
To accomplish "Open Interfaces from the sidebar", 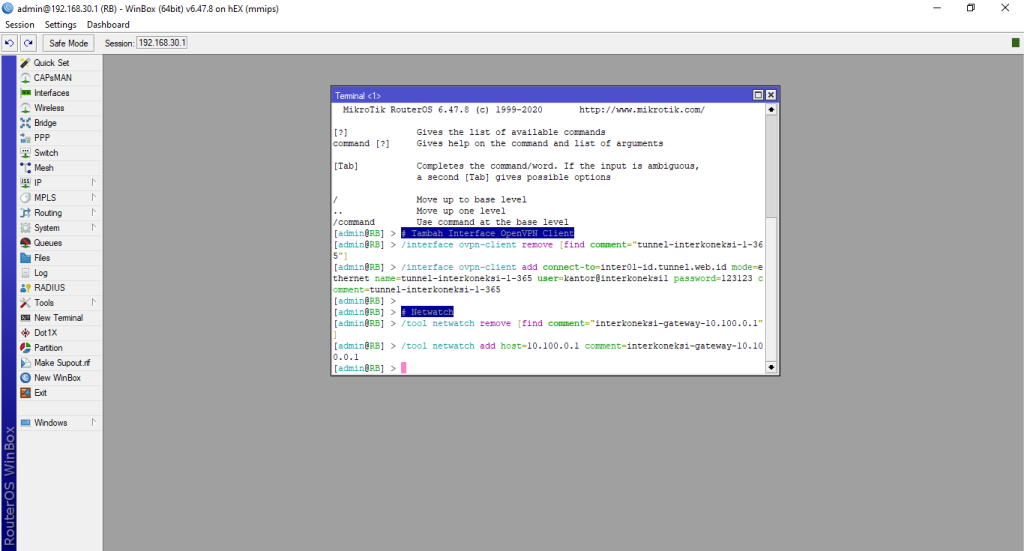I will click(x=26, y=93).
